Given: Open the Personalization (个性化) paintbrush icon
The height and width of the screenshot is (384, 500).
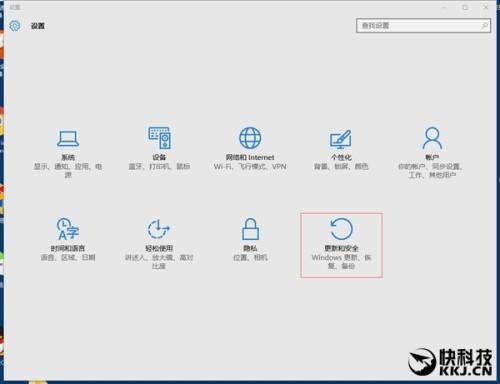Looking at the screenshot, I should (x=341, y=139).
